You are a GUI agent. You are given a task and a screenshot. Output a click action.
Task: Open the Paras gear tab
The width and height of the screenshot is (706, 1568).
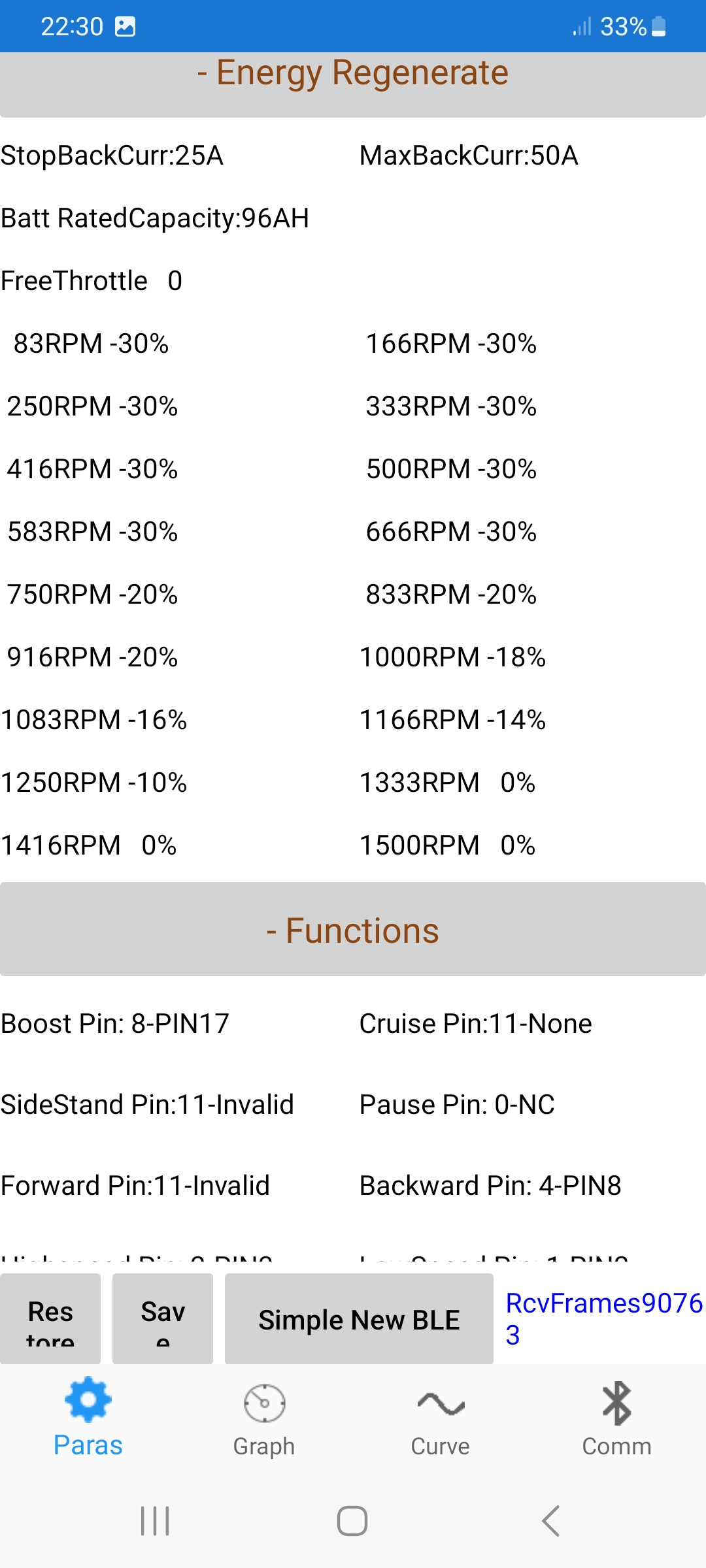coord(88,1418)
